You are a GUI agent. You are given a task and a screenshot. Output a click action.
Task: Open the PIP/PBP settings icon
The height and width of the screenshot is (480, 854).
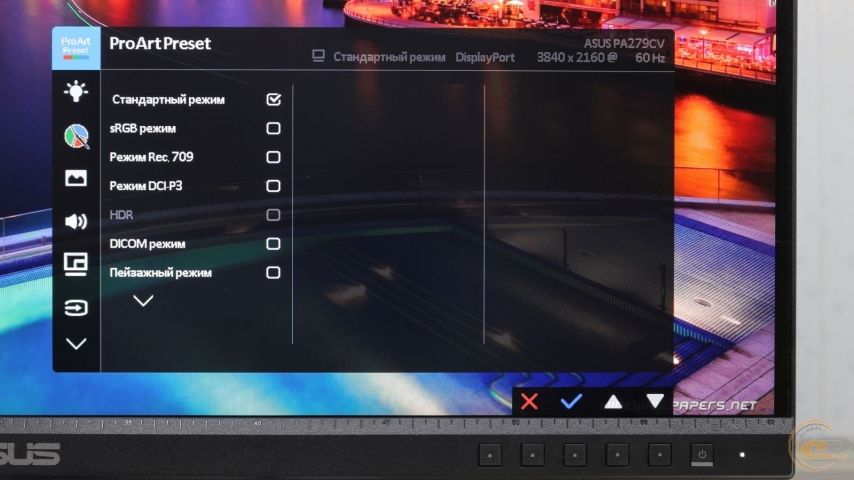click(76, 264)
